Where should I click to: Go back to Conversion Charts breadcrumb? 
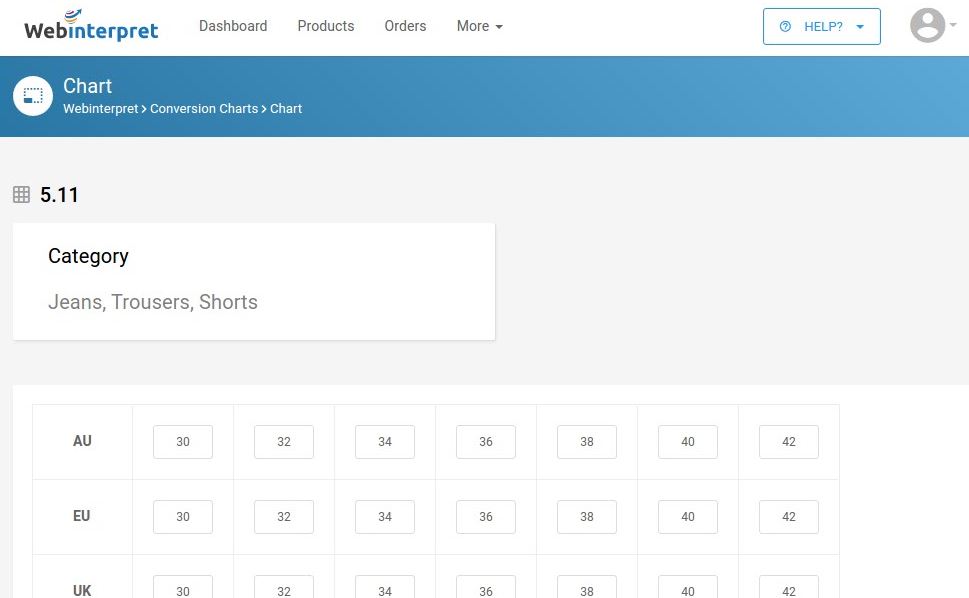tap(204, 109)
